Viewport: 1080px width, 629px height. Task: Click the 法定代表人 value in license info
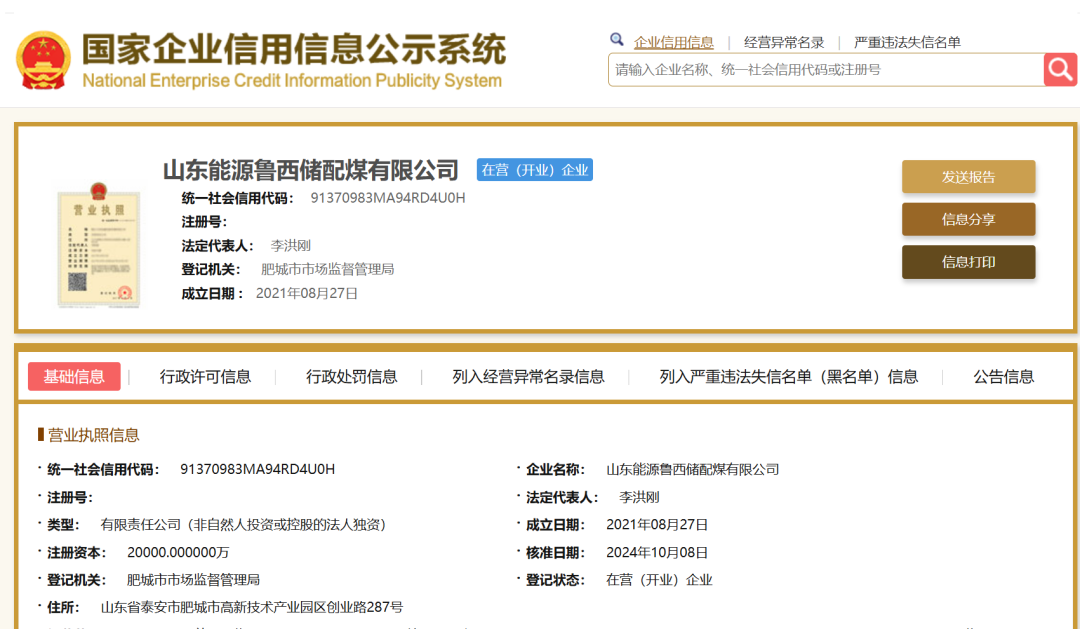click(639, 497)
